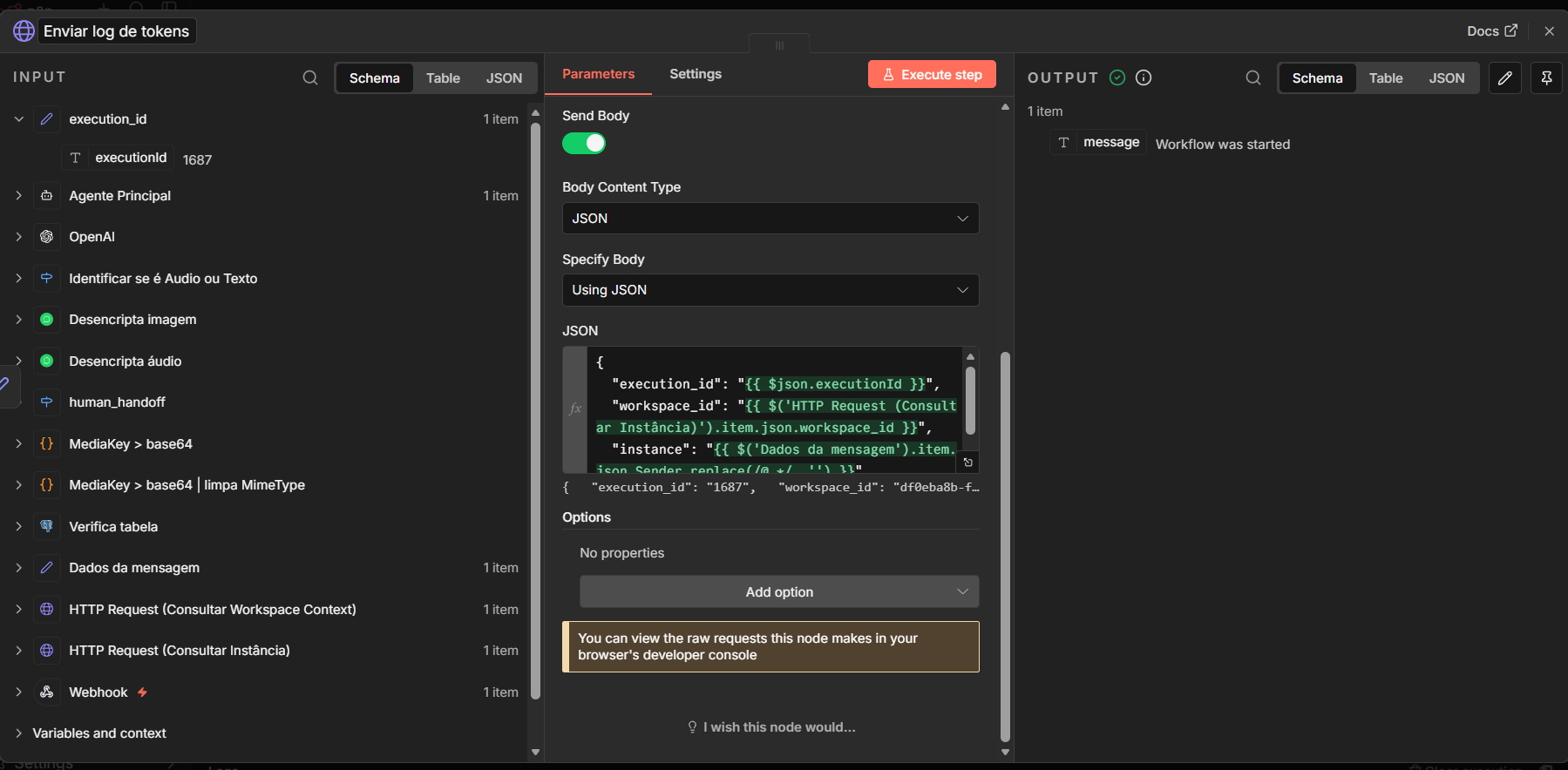The height and width of the screenshot is (770, 1568).
Task: Select the output Schema view
Action: (1317, 78)
